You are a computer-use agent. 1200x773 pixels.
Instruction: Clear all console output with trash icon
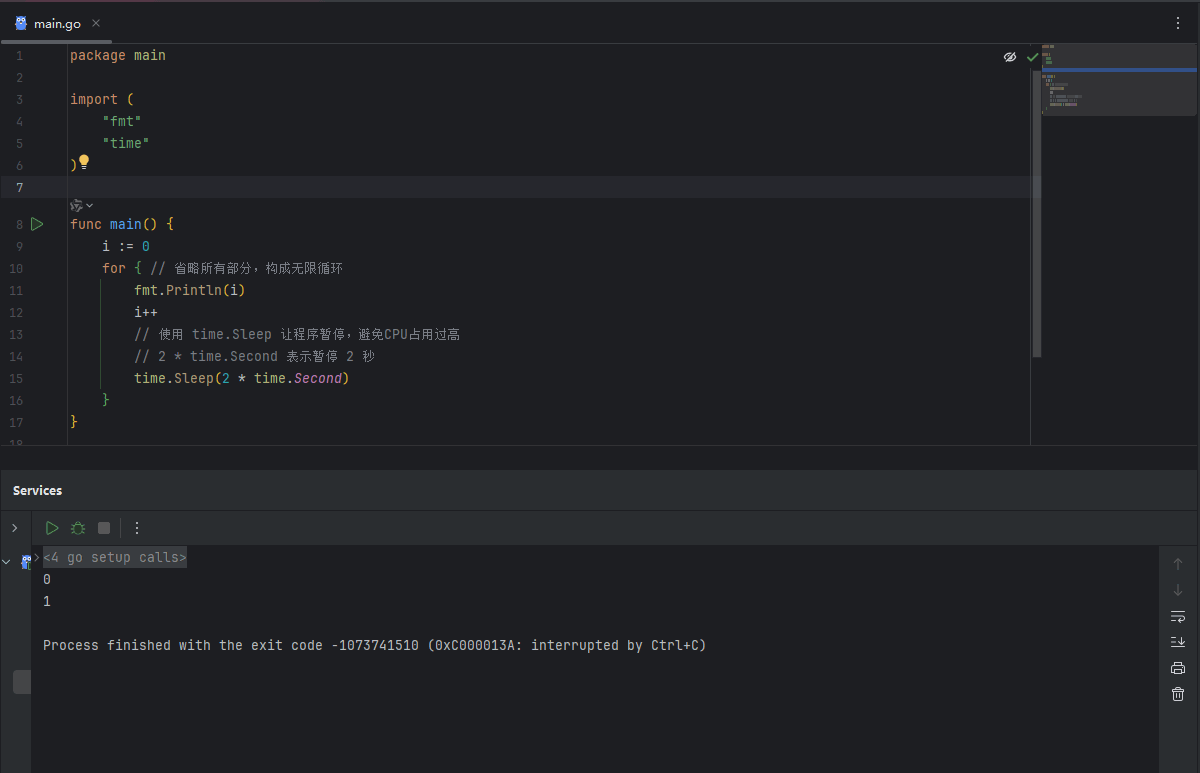1178,694
